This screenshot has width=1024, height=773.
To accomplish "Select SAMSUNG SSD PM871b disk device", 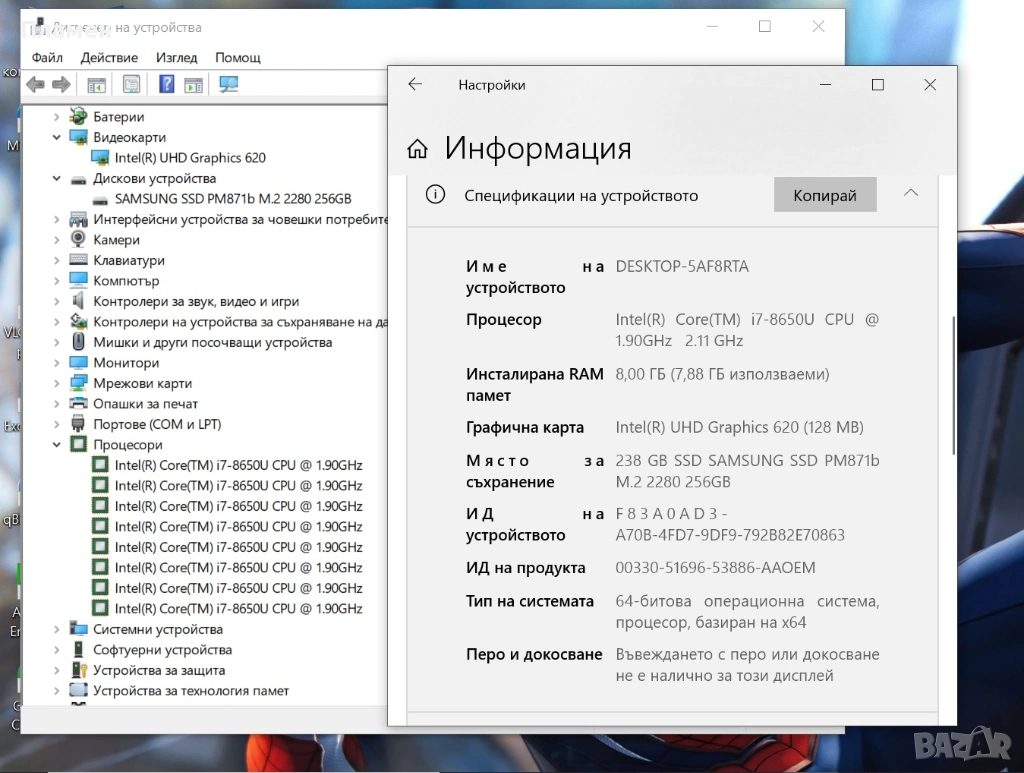I will click(232, 199).
